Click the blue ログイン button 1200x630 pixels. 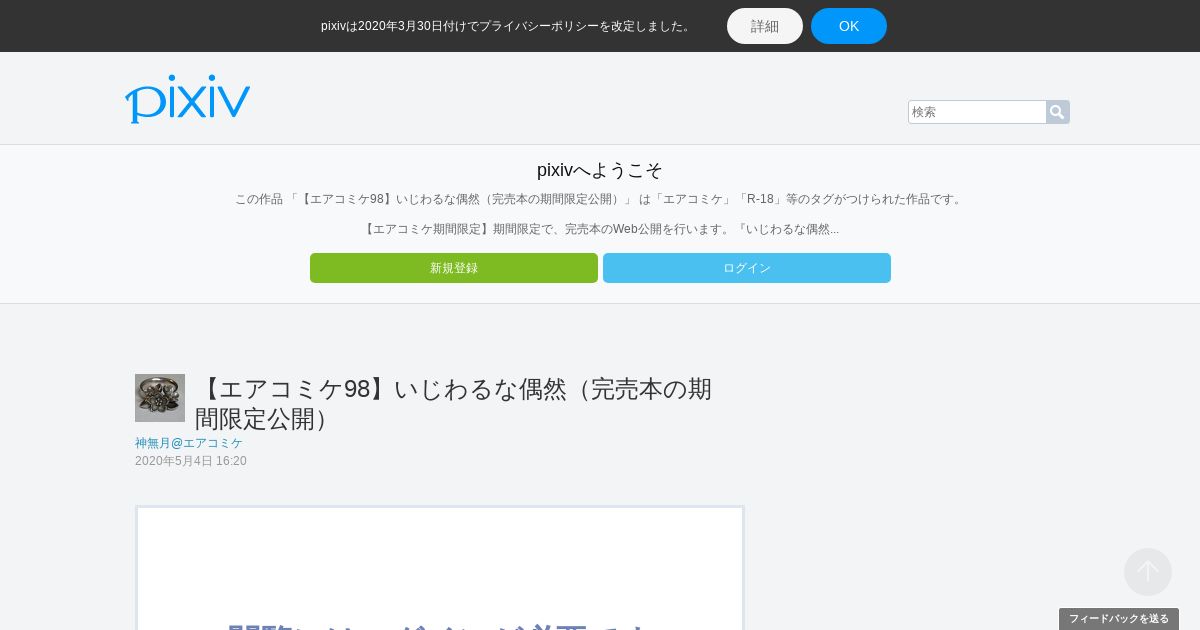[747, 268]
